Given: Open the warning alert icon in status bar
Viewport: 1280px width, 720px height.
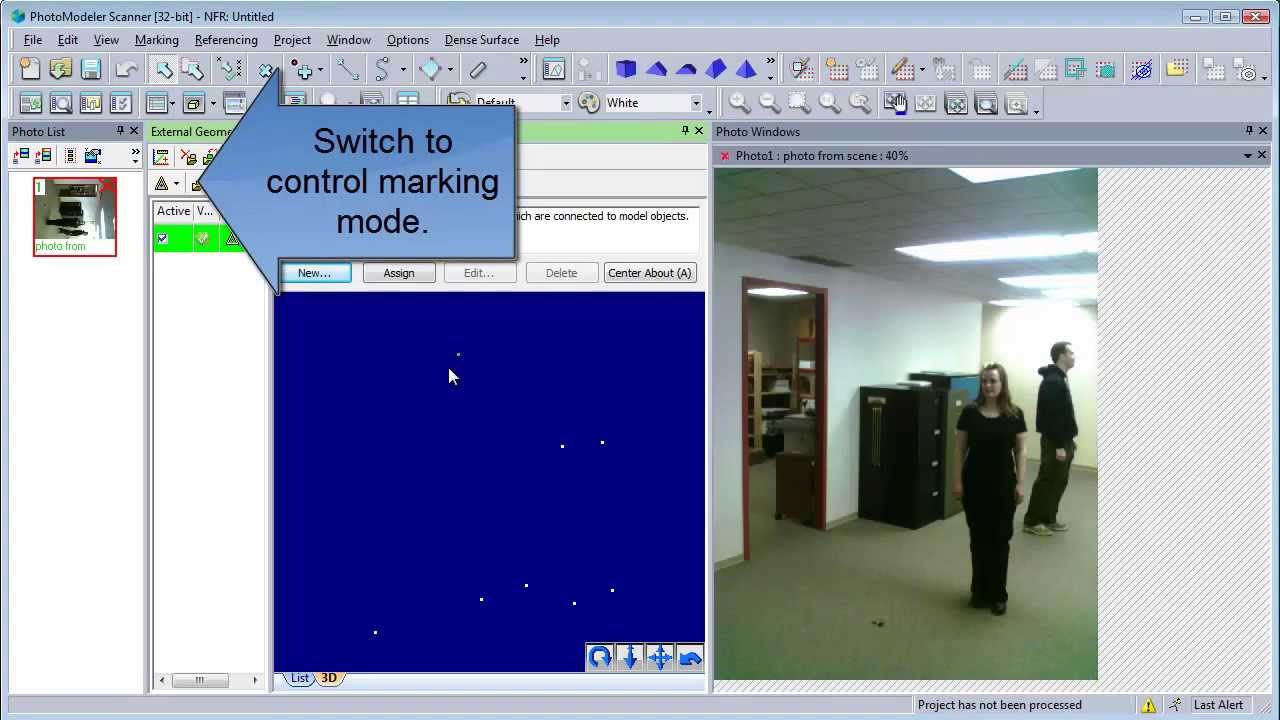Looking at the screenshot, I should 1149,705.
